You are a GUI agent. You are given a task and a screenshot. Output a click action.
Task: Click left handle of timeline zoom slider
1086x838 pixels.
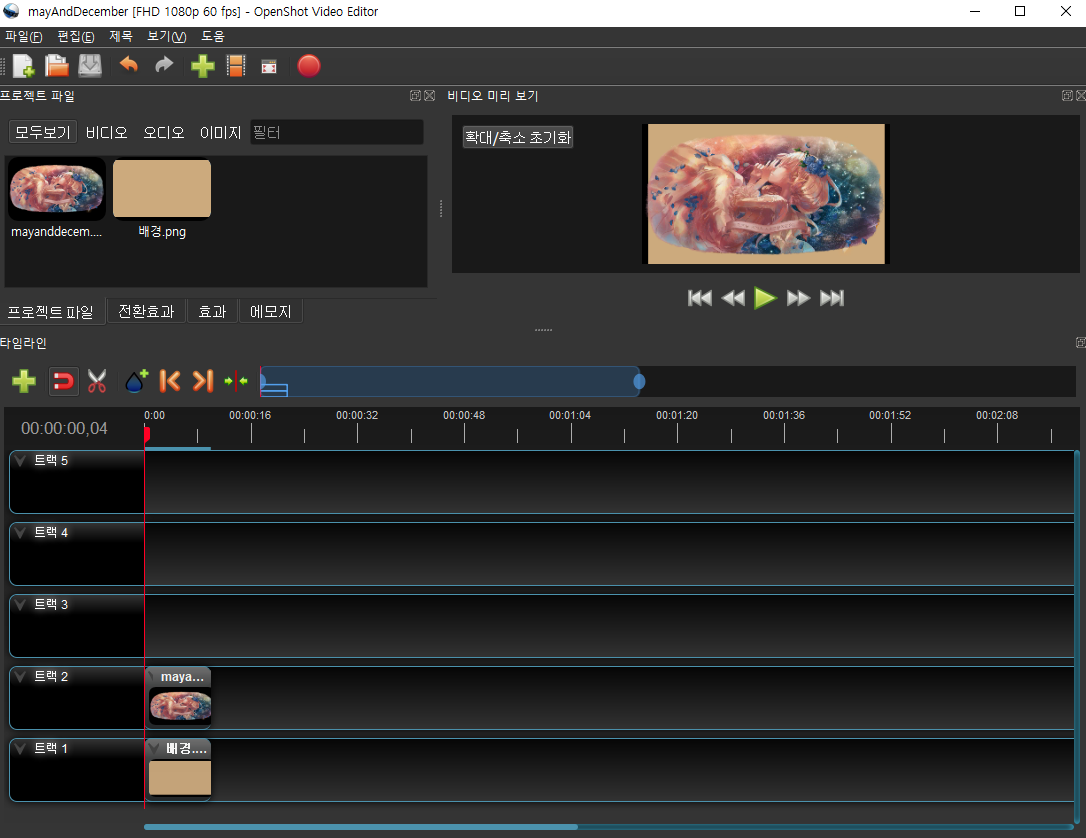point(262,382)
